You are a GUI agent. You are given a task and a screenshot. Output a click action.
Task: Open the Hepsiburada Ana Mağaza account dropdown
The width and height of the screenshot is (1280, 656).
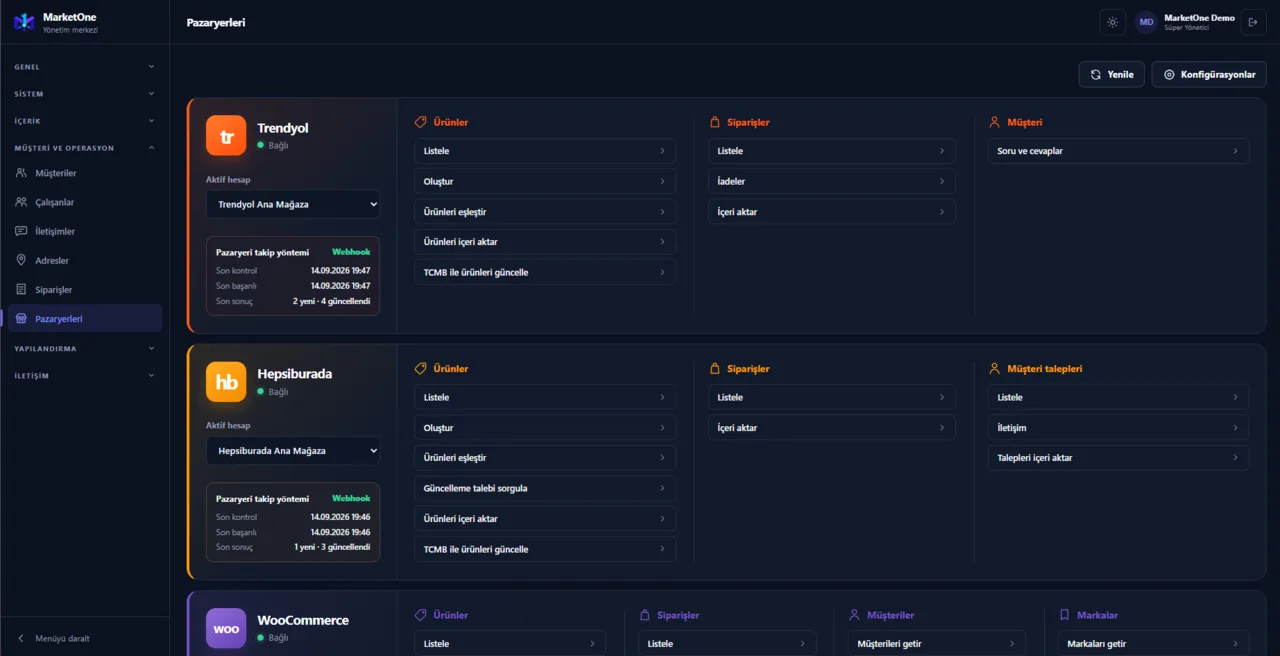click(293, 451)
